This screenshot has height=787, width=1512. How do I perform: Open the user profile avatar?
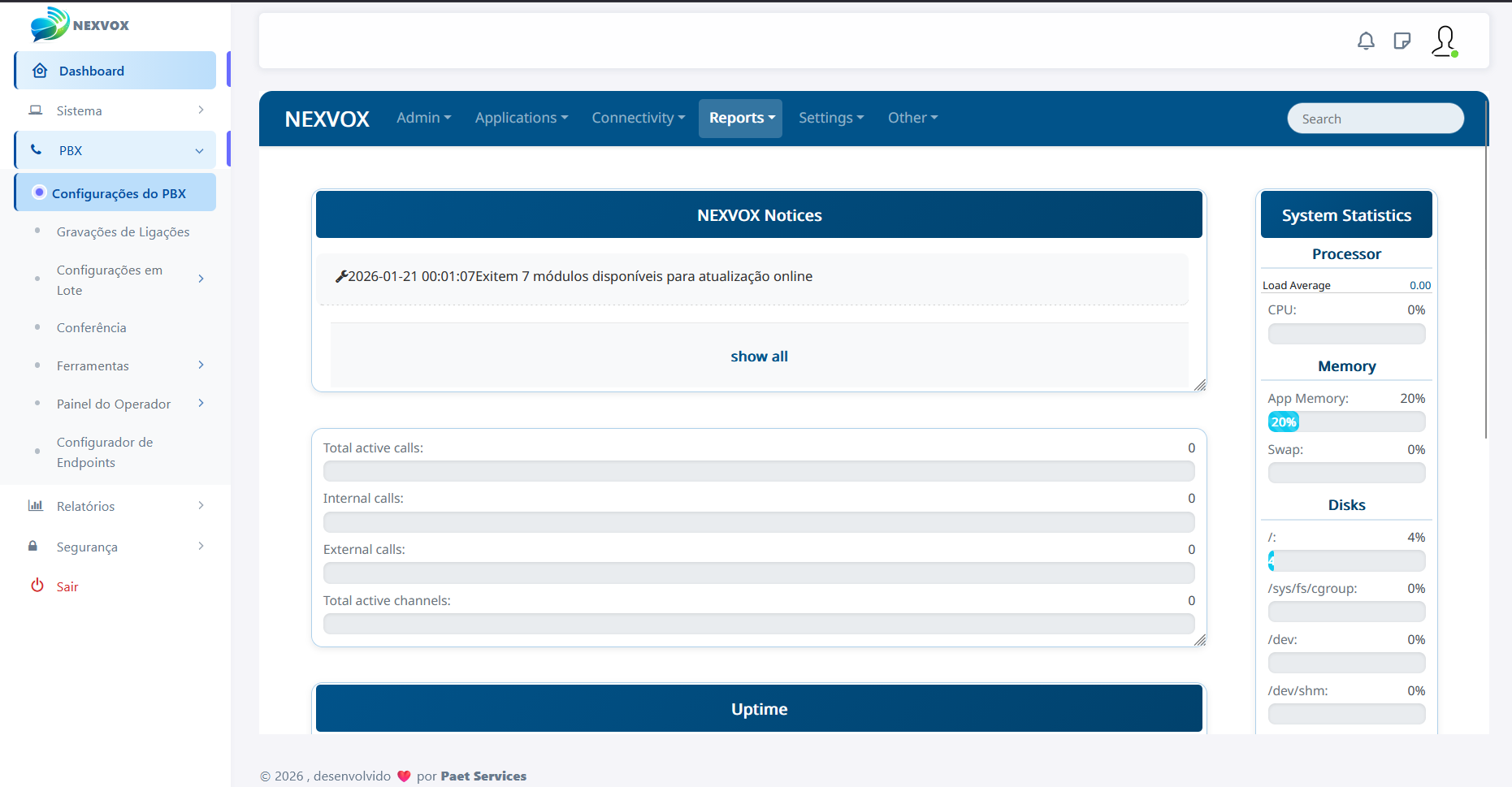(x=1445, y=41)
